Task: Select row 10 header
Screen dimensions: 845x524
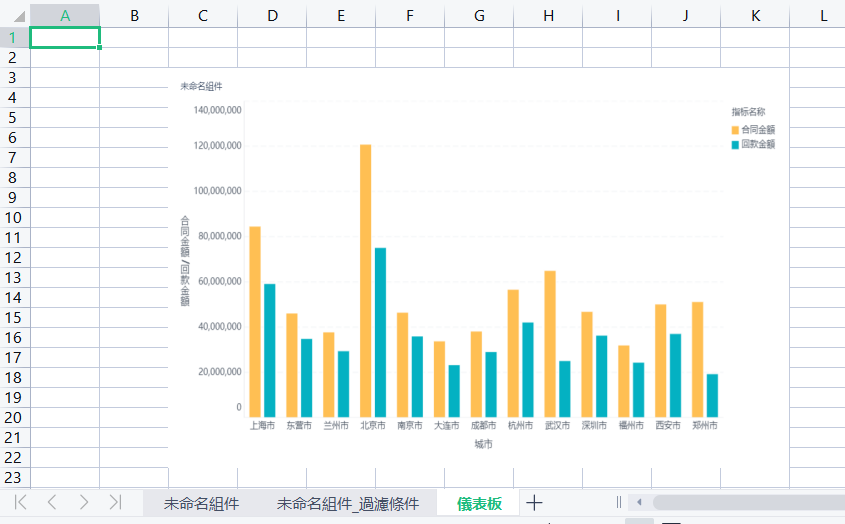Action: point(13,218)
